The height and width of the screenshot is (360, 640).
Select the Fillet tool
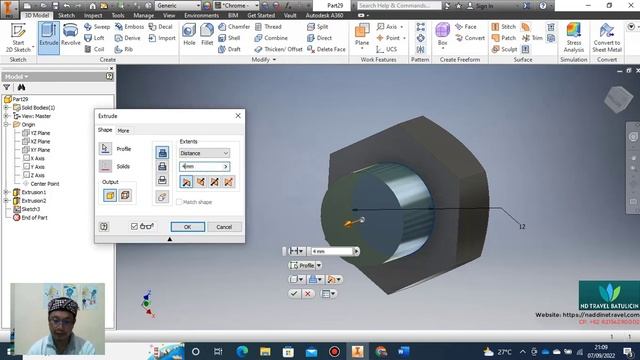(207, 35)
